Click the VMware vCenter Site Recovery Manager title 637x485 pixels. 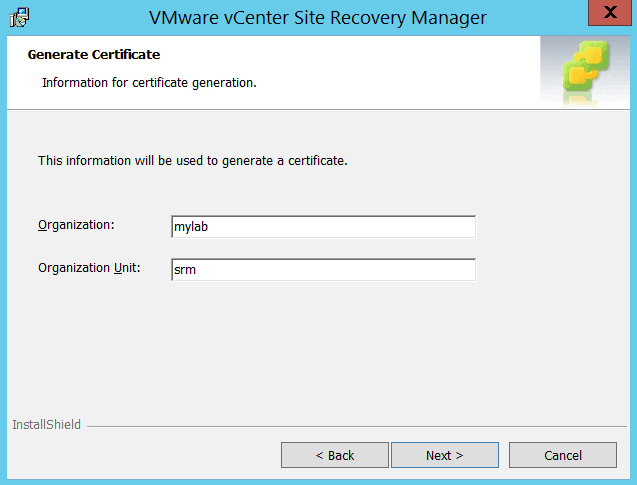(x=318, y=17)
